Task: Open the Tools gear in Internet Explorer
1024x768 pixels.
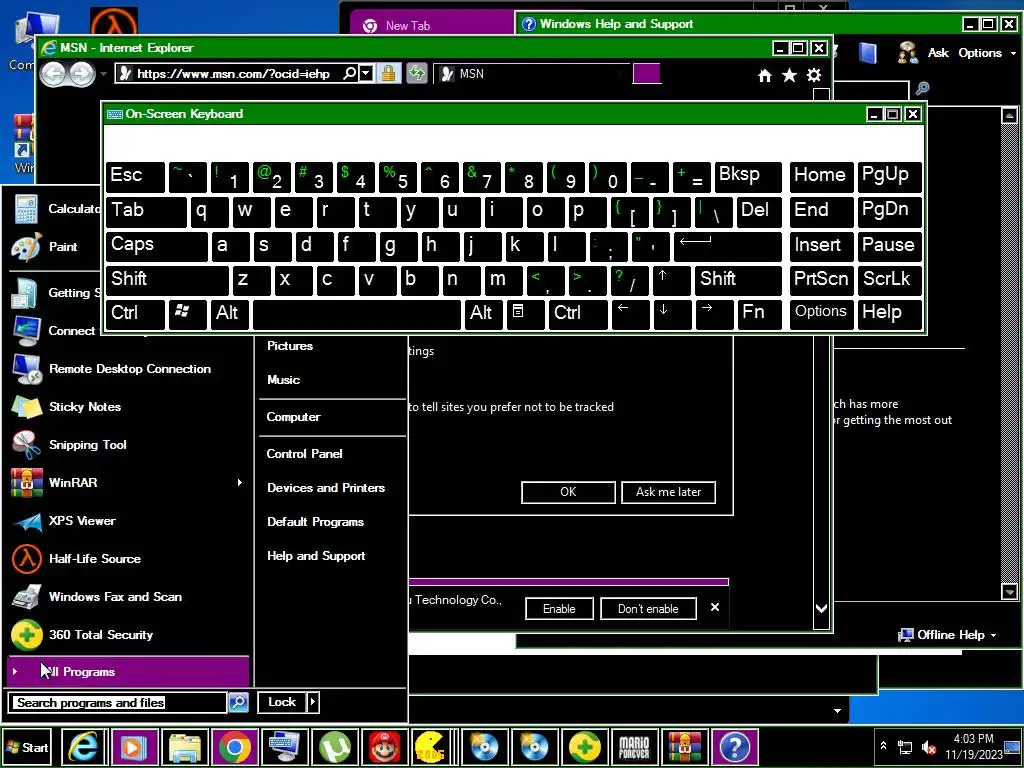Action: [814, 75]
